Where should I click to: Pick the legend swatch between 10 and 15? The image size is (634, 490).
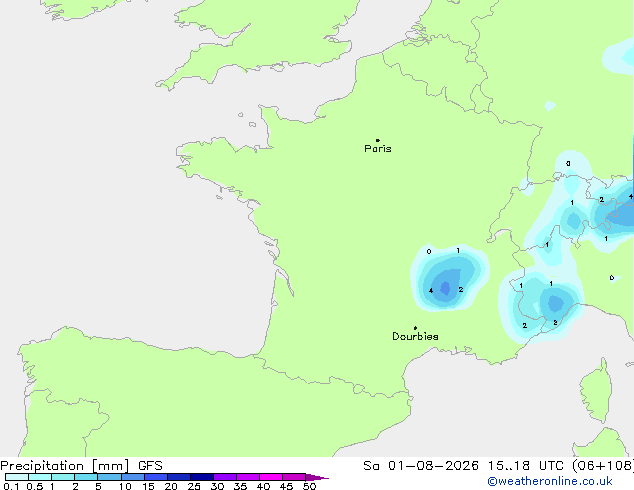[x=133, y=477]
